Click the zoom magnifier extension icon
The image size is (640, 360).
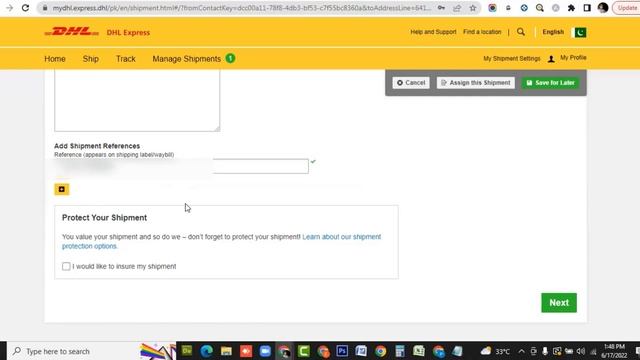(540, 8)
